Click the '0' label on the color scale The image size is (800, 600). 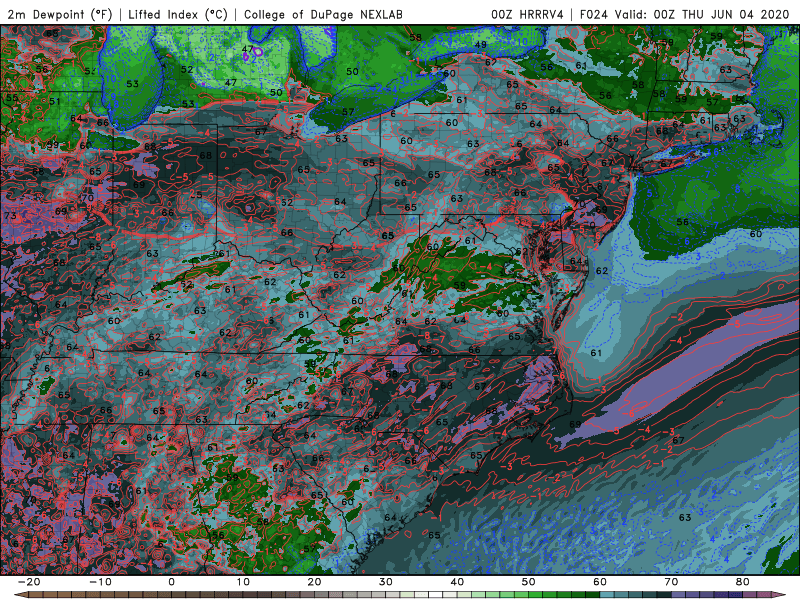[171, 582]
